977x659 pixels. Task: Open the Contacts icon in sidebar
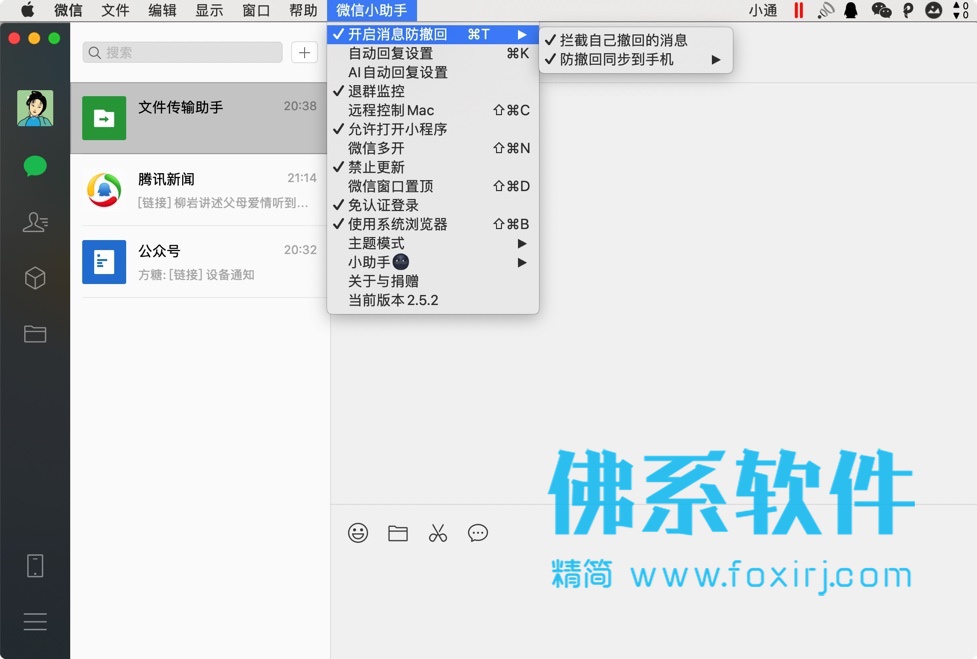click(x=35, y=222)
